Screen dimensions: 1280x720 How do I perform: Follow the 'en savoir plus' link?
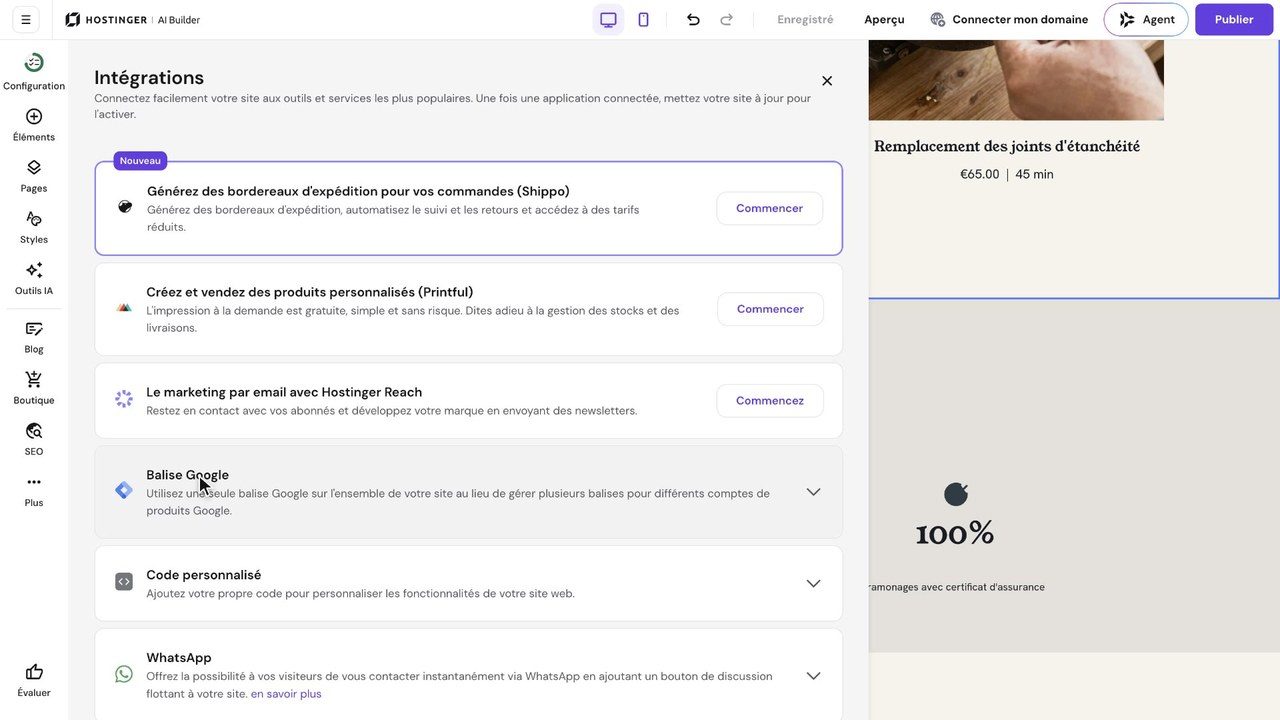286,694
